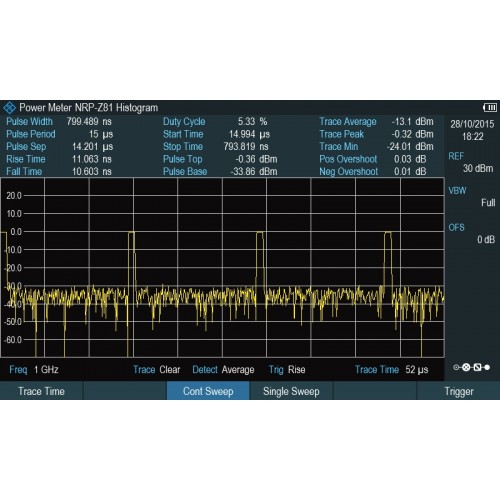Click the Rohde & Schwarz logo icon
The width and height of the screenshot is (500, 500).
coord(9,108)
